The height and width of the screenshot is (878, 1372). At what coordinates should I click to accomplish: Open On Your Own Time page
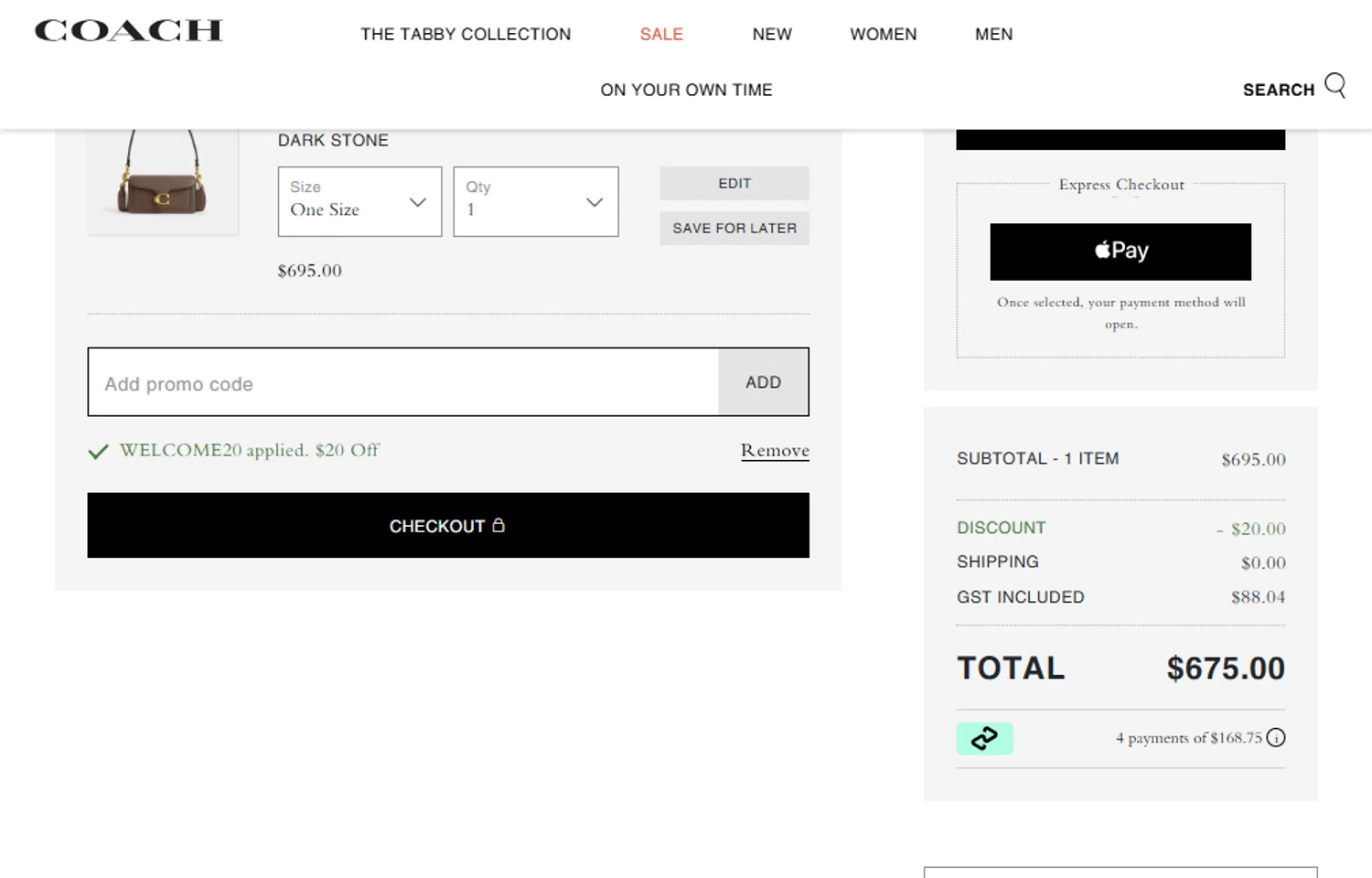coord(686,90)
